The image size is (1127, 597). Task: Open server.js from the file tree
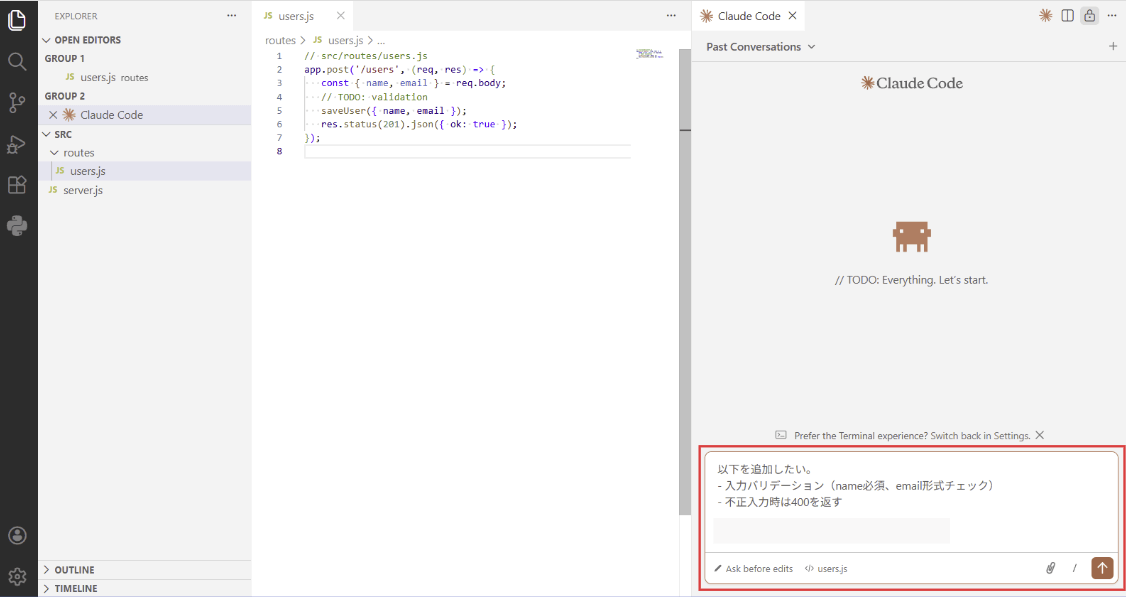82,190
